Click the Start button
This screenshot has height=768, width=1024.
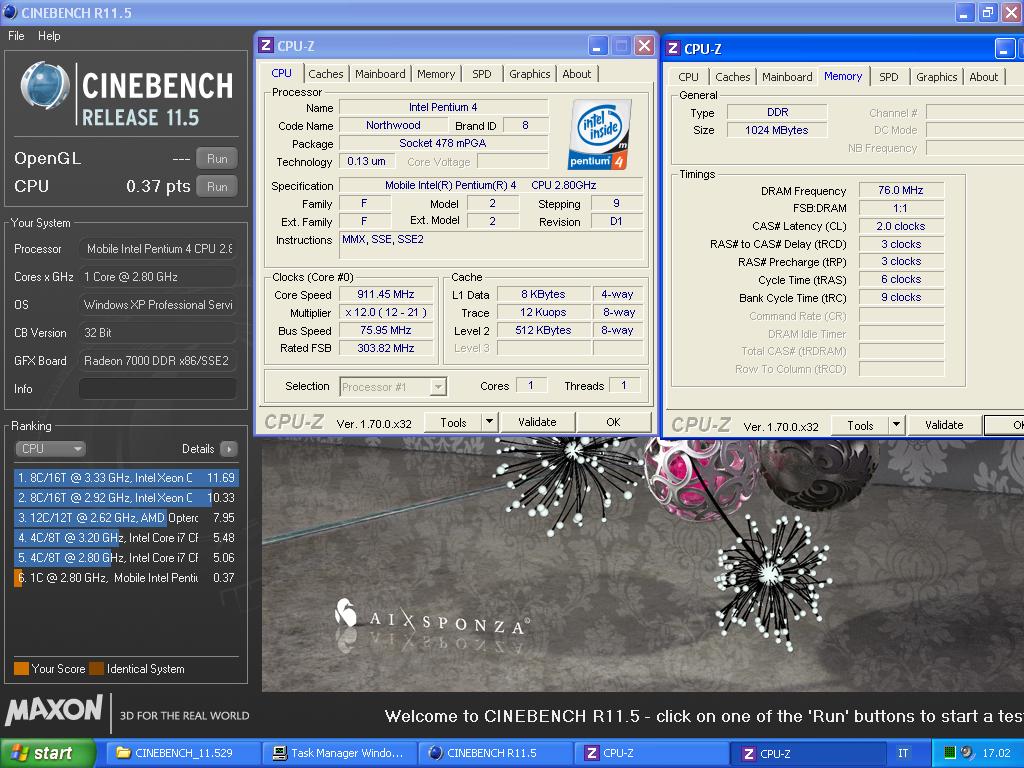point(48,754)
